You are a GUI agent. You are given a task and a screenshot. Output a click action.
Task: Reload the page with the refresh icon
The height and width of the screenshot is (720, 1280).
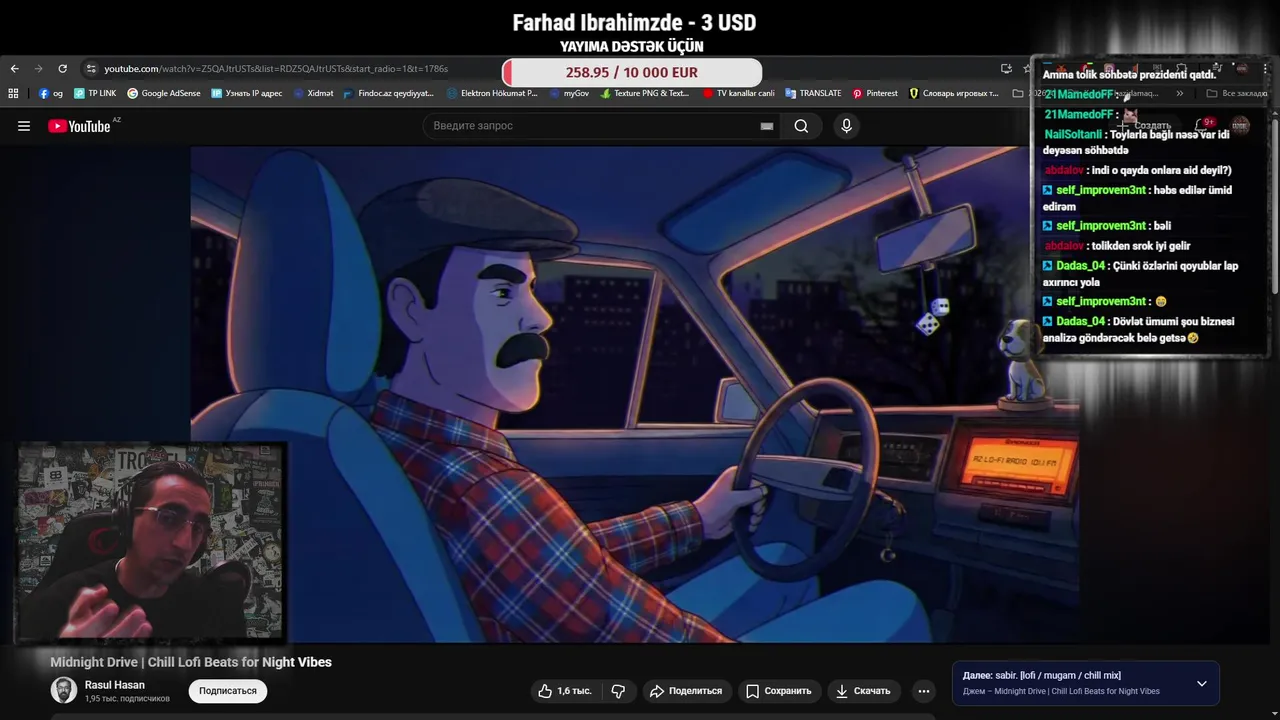pyautogui.click(x=62, y=68)
